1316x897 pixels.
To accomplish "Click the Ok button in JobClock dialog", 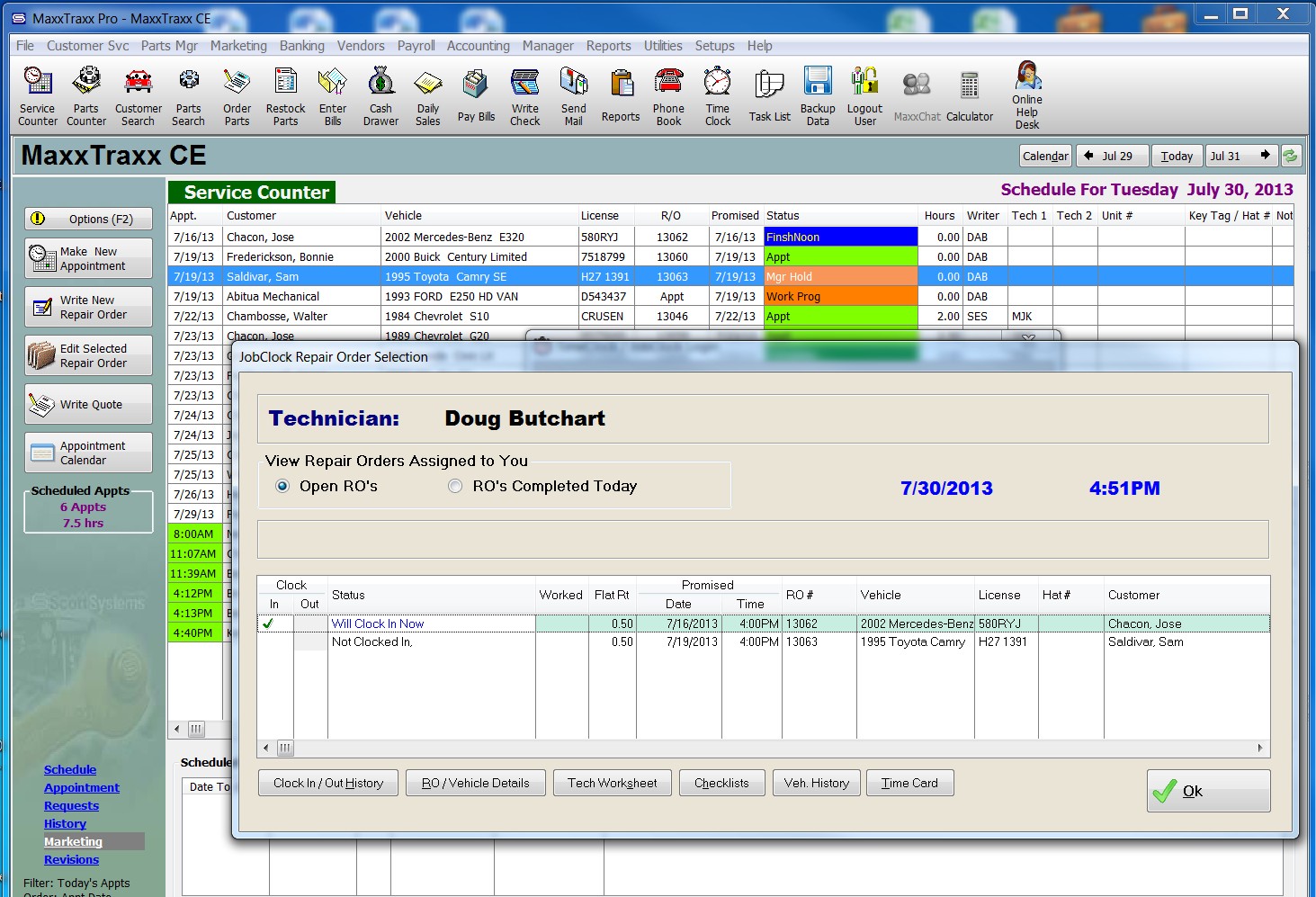I will pos(1208,791).
